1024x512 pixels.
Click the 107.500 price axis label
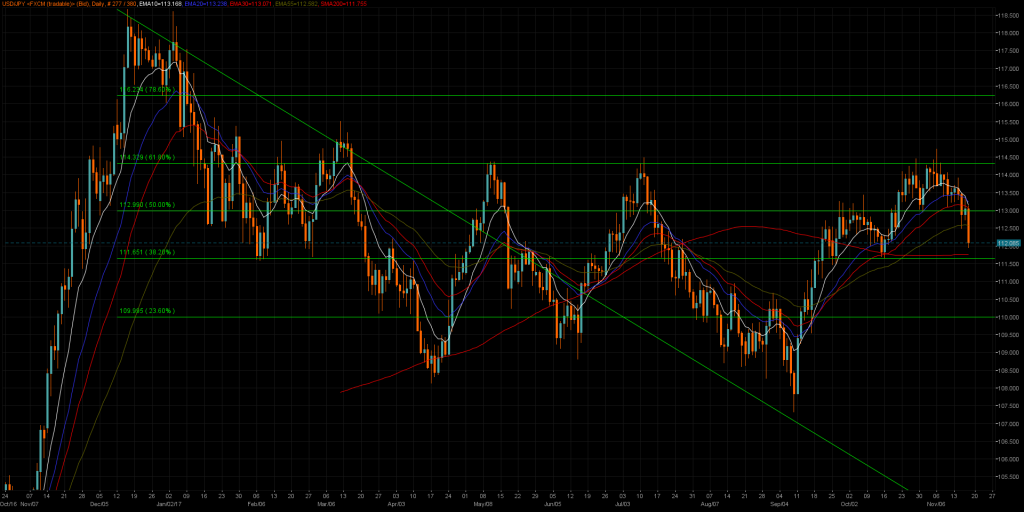(x=1009, y=406)
